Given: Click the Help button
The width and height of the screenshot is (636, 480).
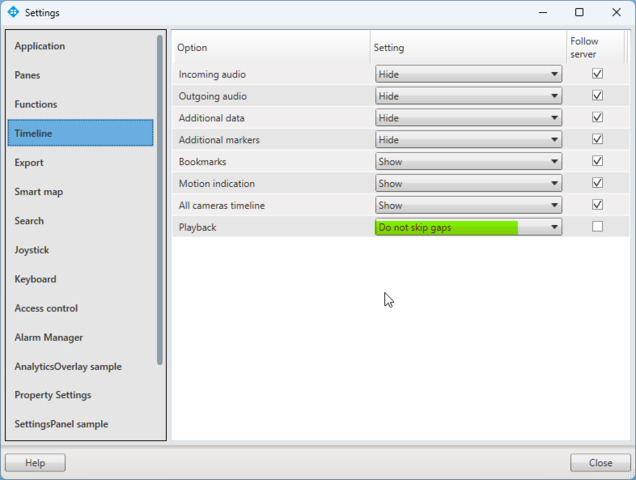Looking at the screenshot, I should 35,463.
